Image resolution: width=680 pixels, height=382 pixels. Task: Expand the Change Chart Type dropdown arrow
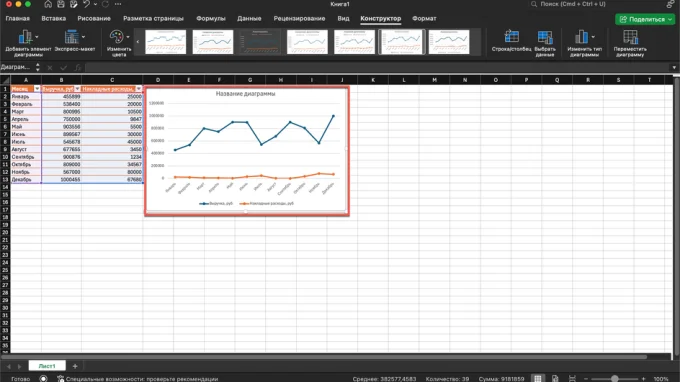[593, 37]
